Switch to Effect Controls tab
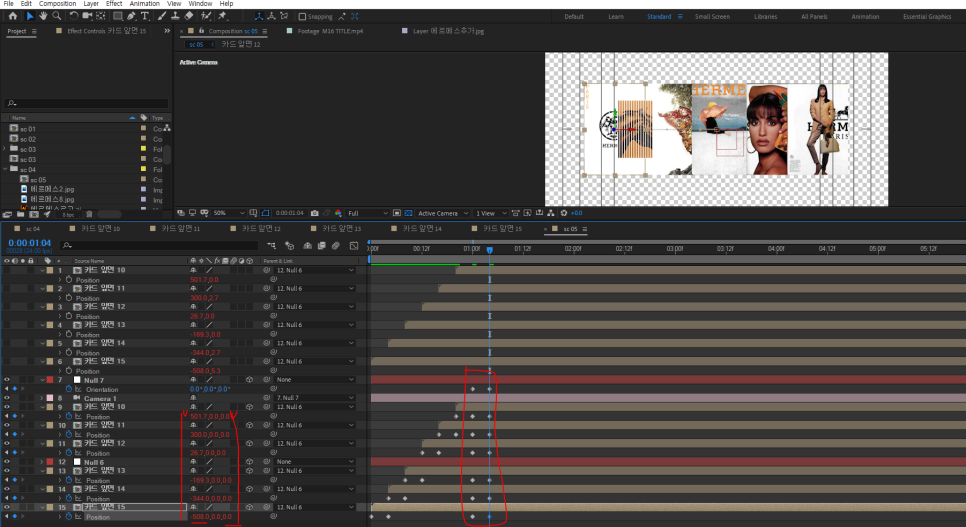This screenshot has height=527, width=966. pyautogui.click(x=106, y=31)
